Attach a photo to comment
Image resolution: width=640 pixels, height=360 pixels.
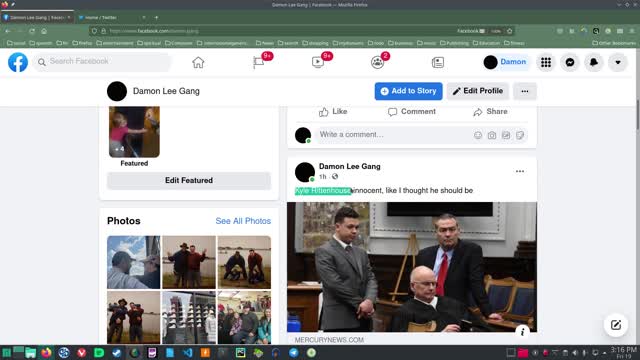pyautogui.click(x=492, y=135)
